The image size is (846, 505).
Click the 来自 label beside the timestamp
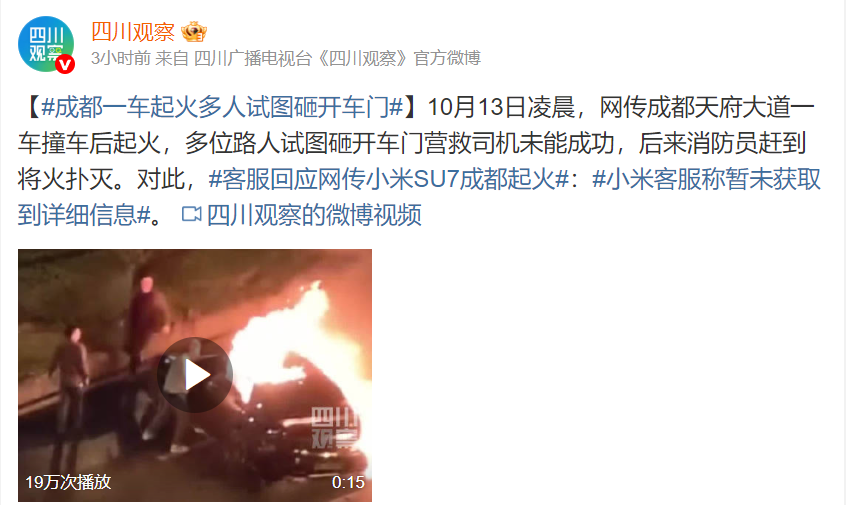tap(172, 58)
